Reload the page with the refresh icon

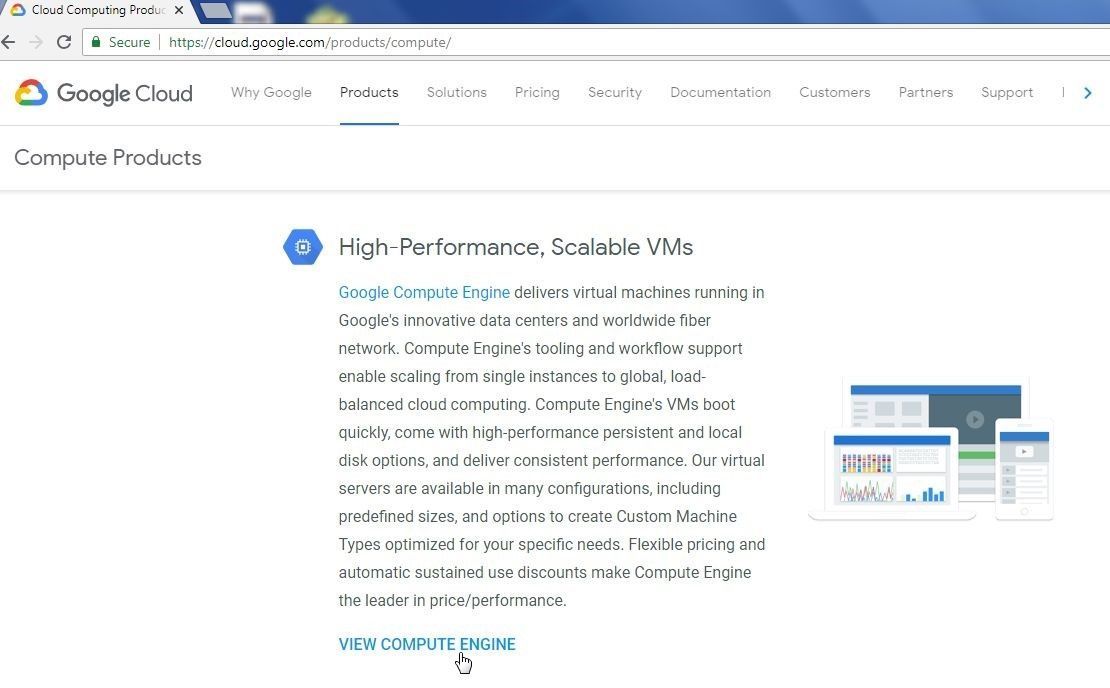pyautogui.click(x=64, y=42)
